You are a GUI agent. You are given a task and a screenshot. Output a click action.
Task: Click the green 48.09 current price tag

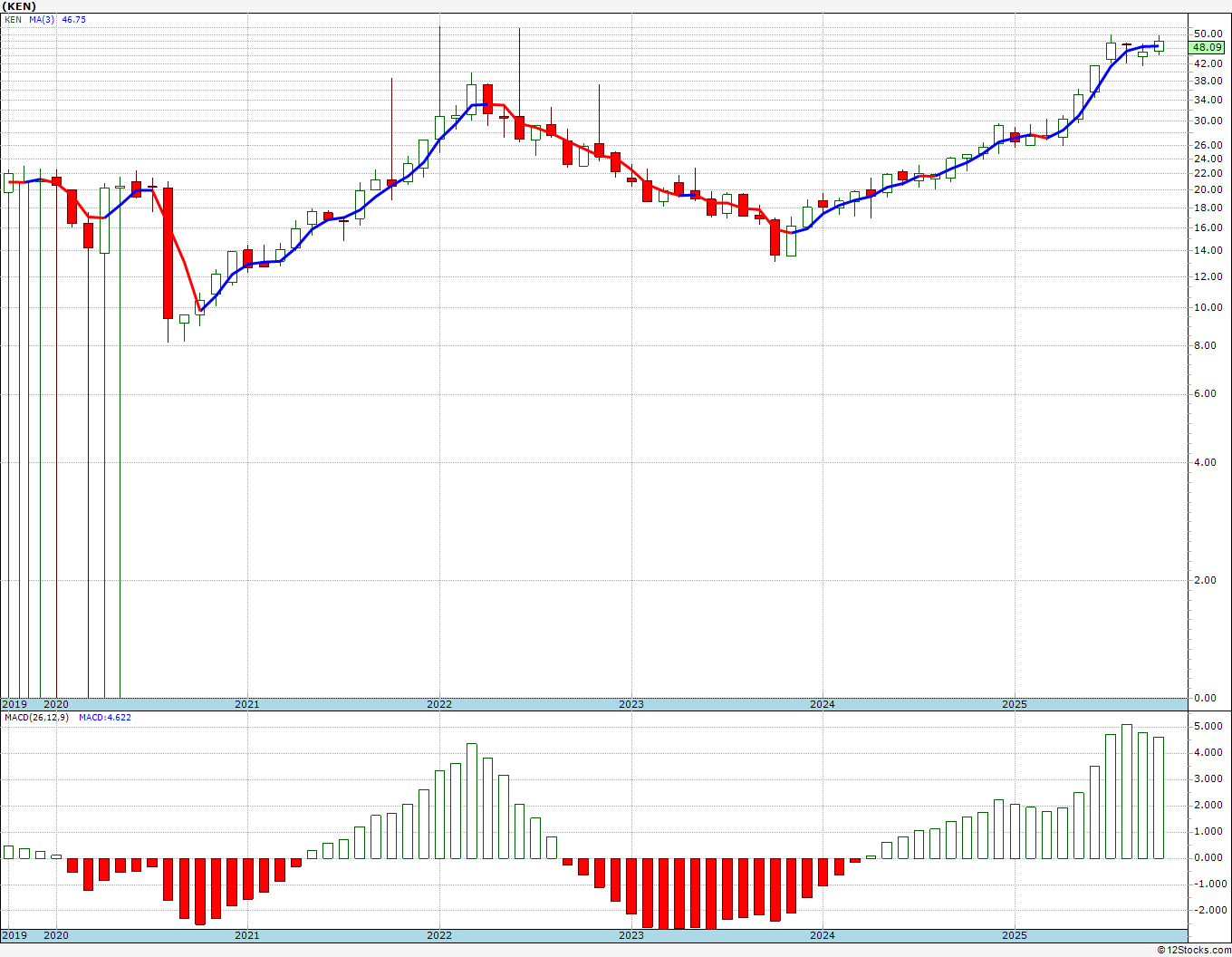tap(1208, 47)
